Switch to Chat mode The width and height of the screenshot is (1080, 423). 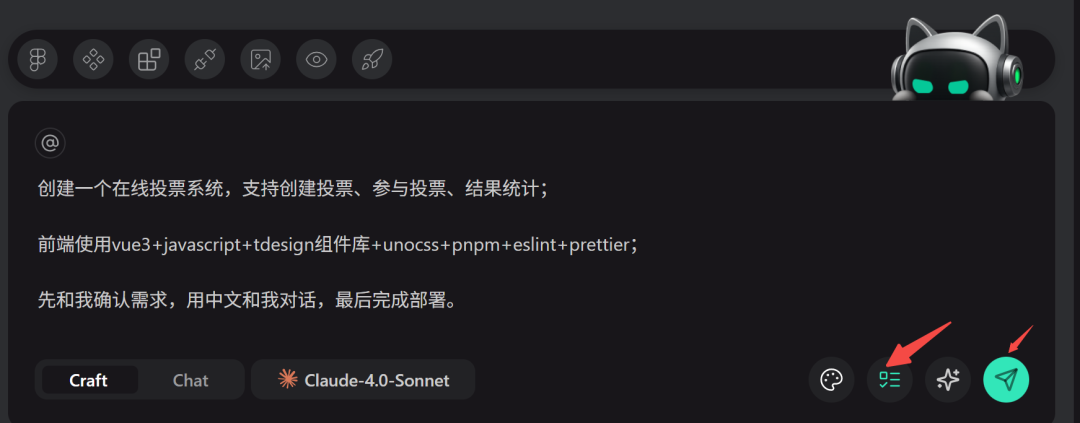[190, 380]
